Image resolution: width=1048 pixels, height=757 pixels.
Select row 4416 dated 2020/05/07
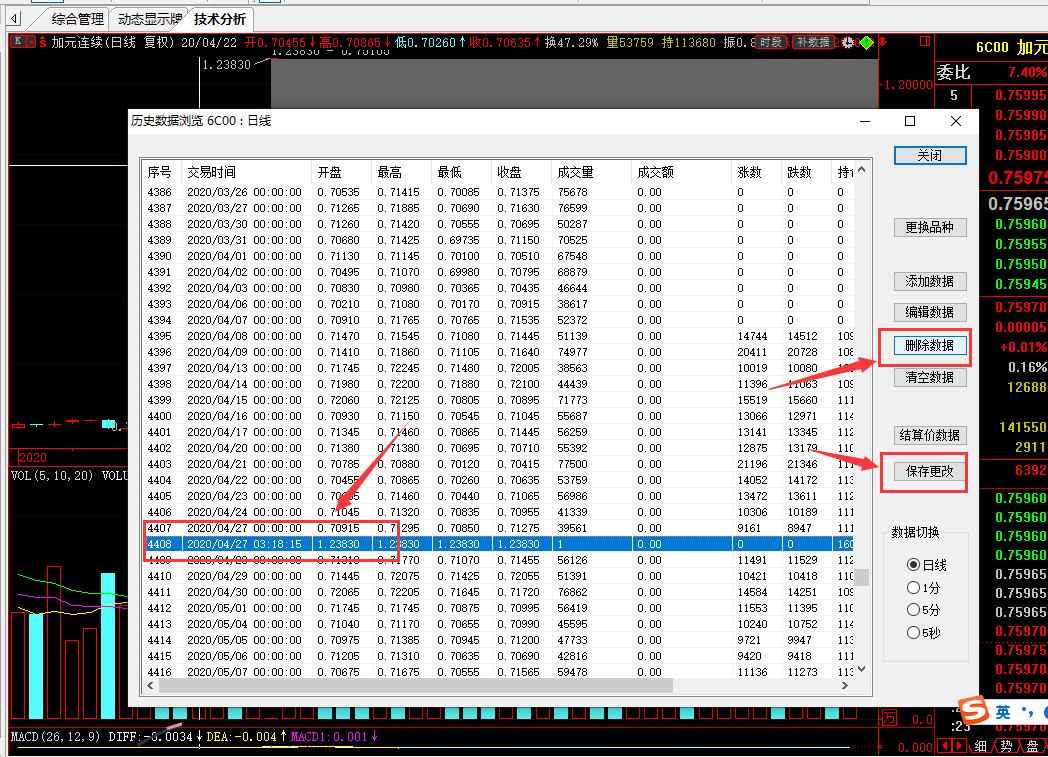[x=499, y=671]
